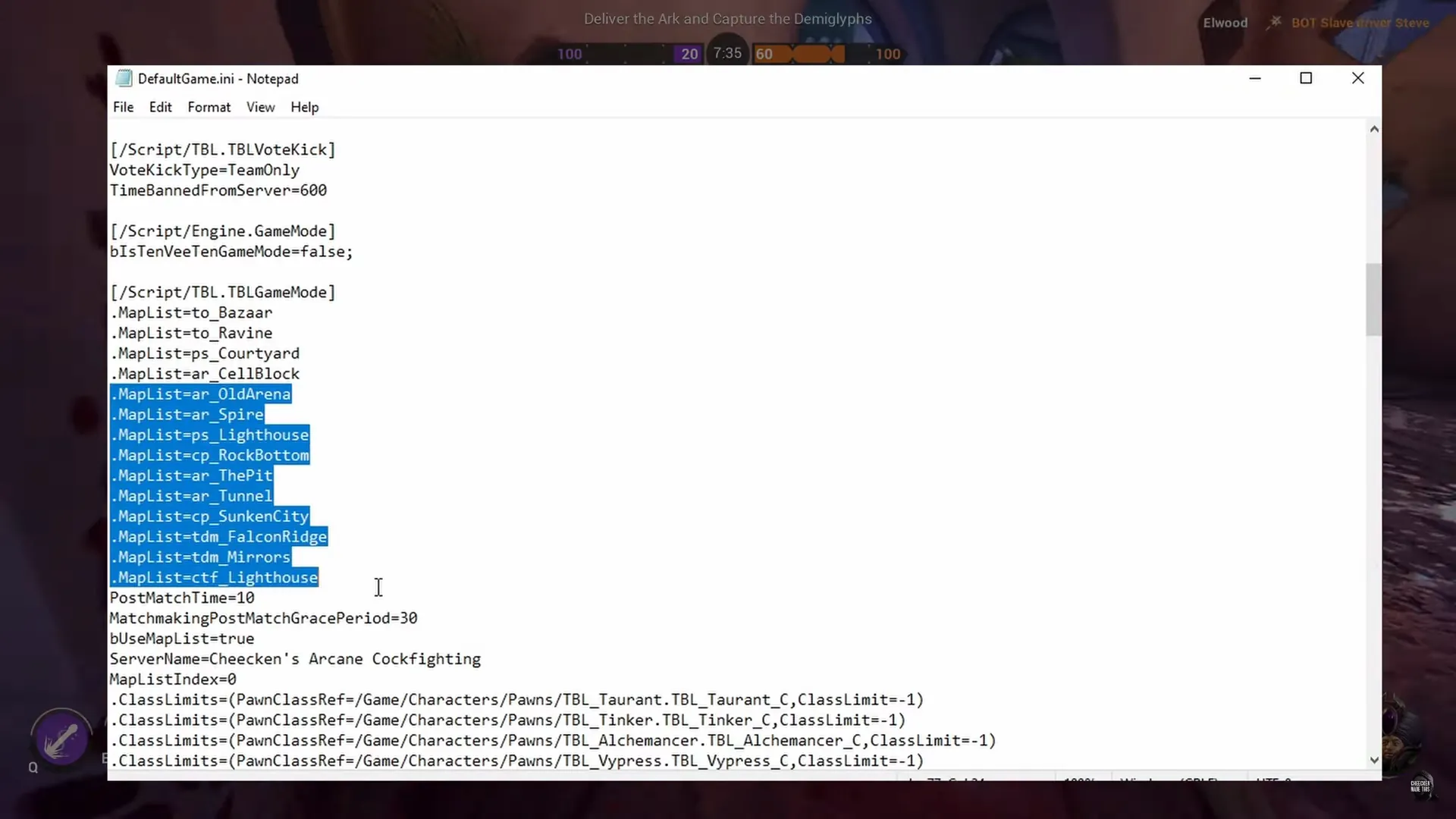Open the Edit menu
The height and width of the screenshot is (819, 1456).
(x=160, y=107)
